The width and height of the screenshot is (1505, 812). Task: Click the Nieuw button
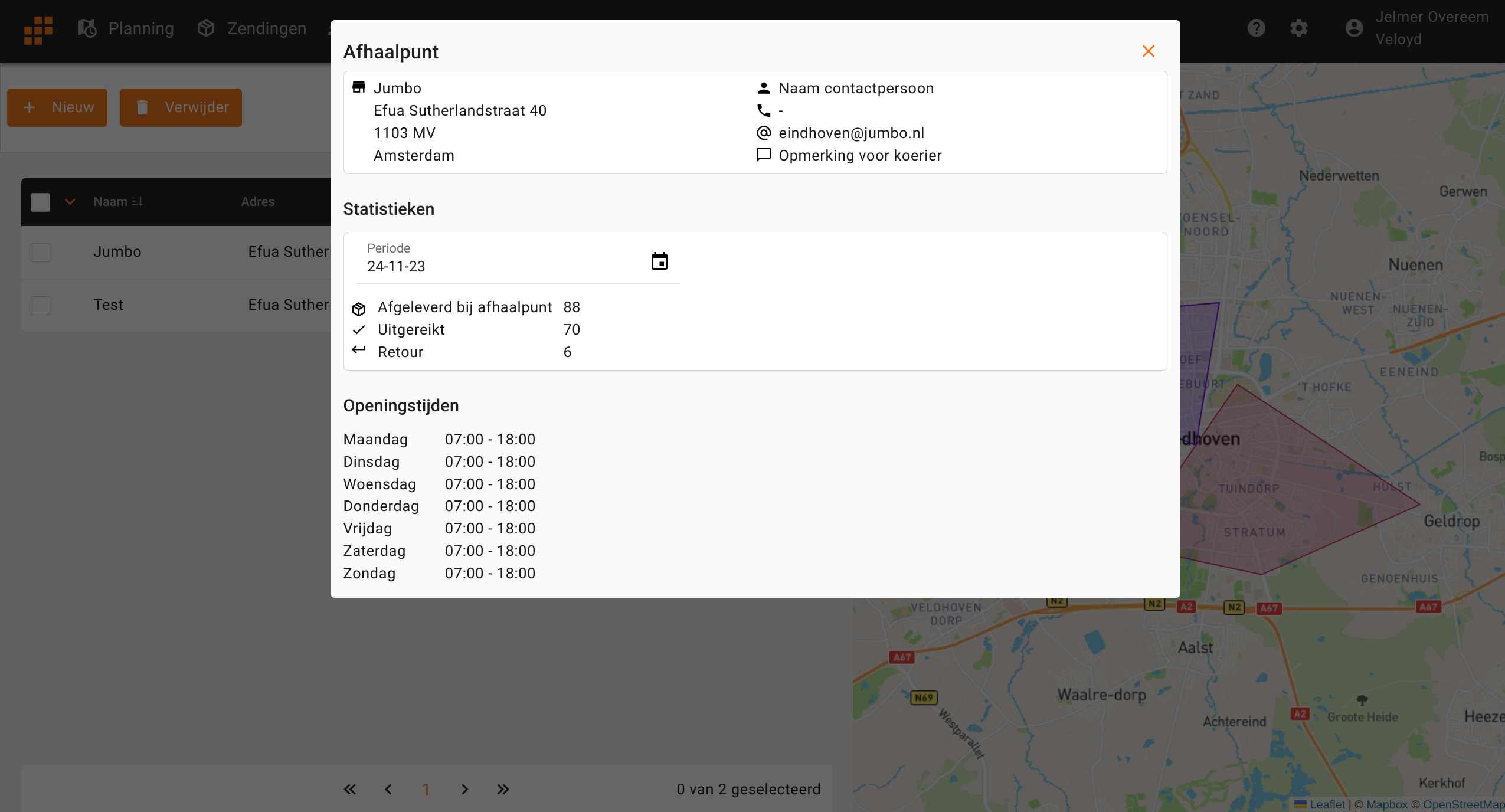(x=57, y=107)
